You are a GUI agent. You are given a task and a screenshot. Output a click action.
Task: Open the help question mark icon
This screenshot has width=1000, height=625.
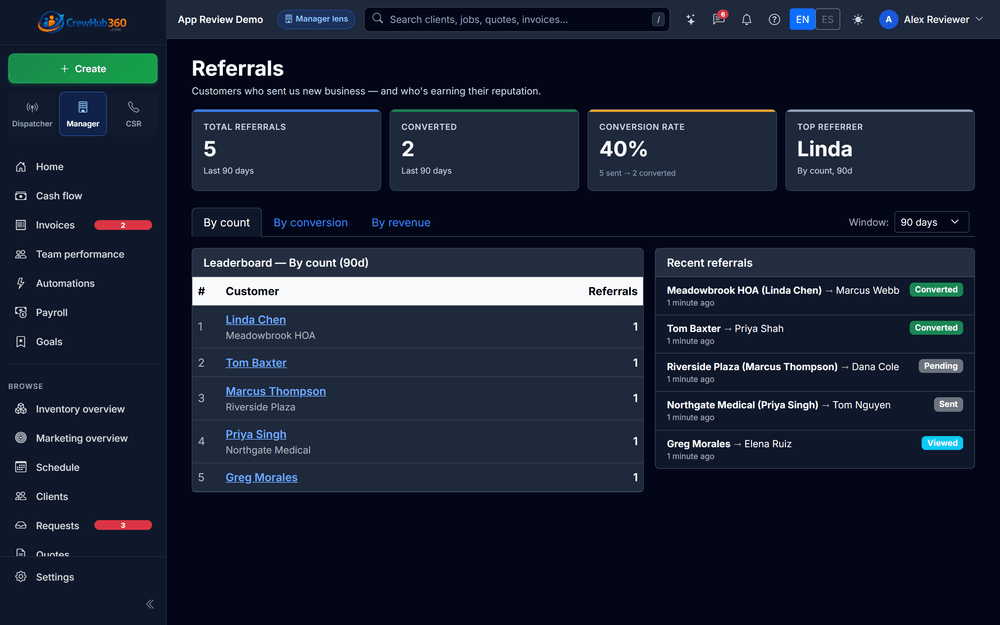point(774,20)
